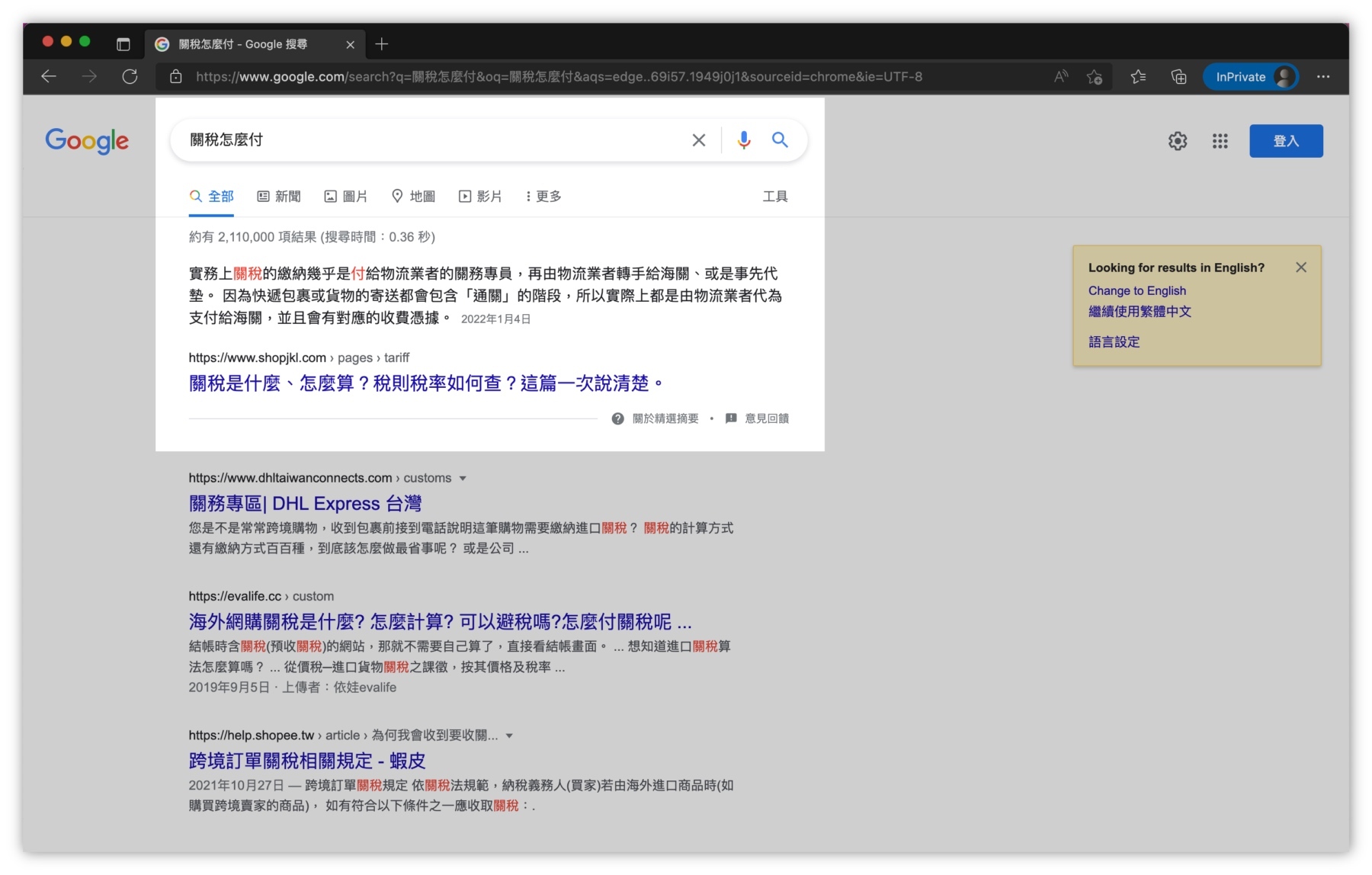Click Change to English in the notice
The width and height of the screenshot is (1372, 875).
point(1136,290)
